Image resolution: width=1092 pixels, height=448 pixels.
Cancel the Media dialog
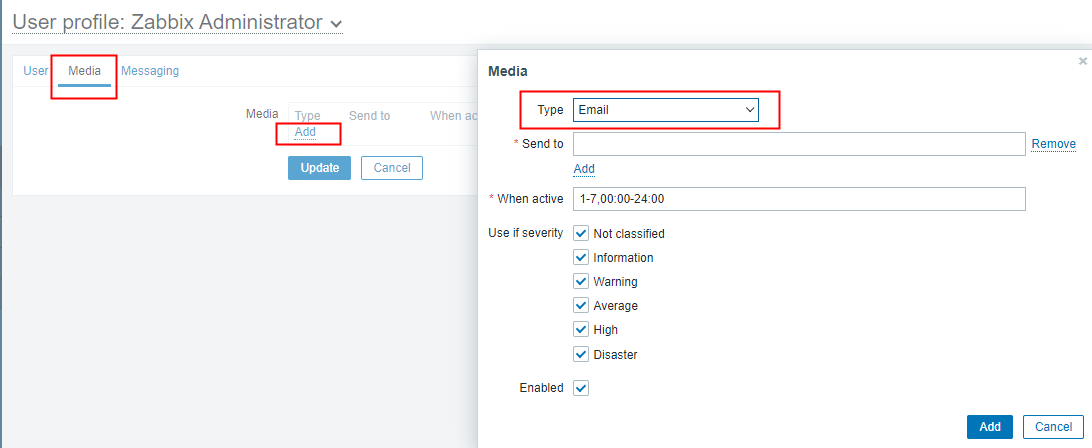click(x=1053, y=427)
